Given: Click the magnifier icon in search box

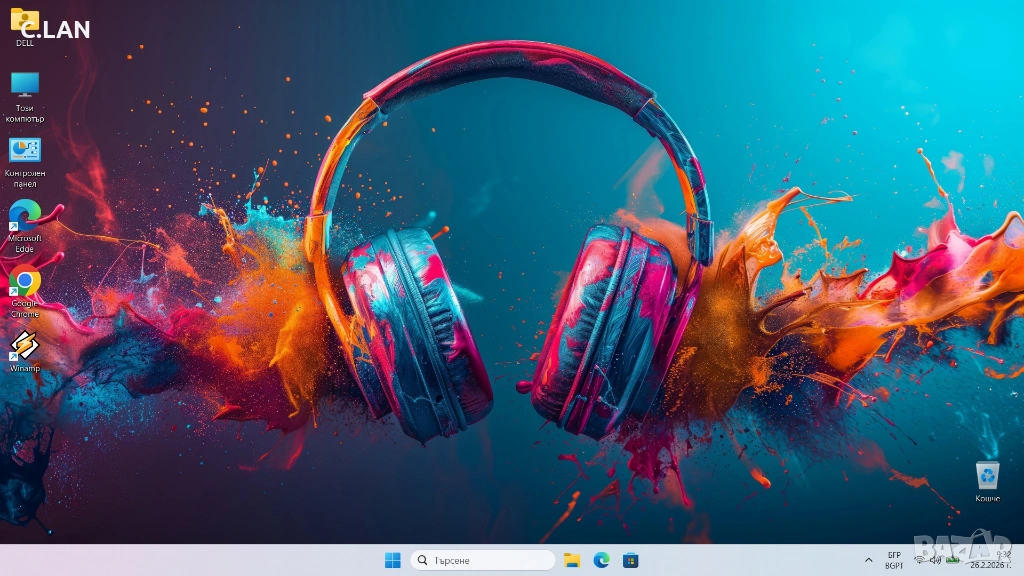Looking at the screenshot, I should pos(423,560).
